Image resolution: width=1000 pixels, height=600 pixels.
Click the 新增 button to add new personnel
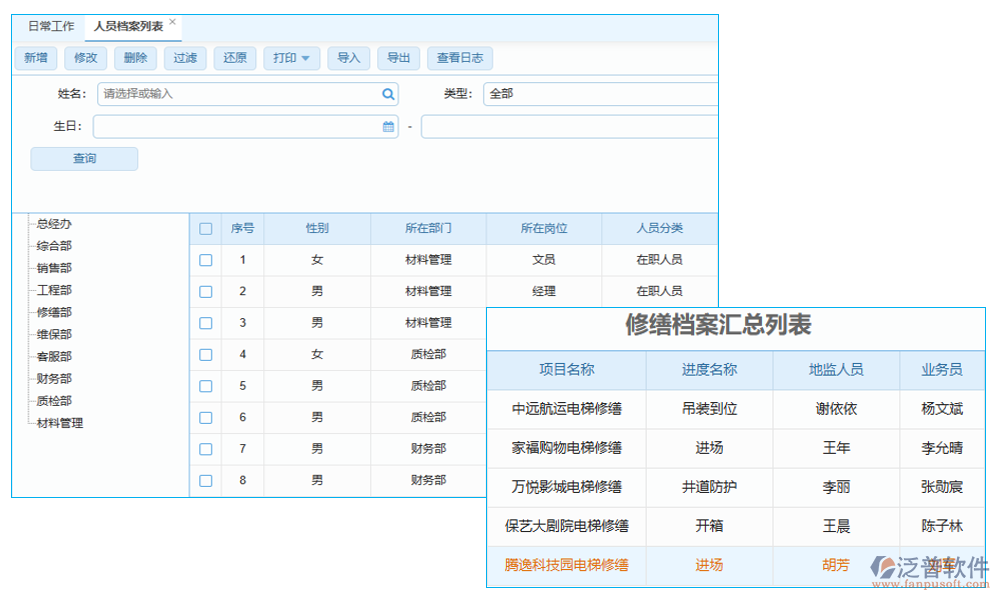[35, 58]
